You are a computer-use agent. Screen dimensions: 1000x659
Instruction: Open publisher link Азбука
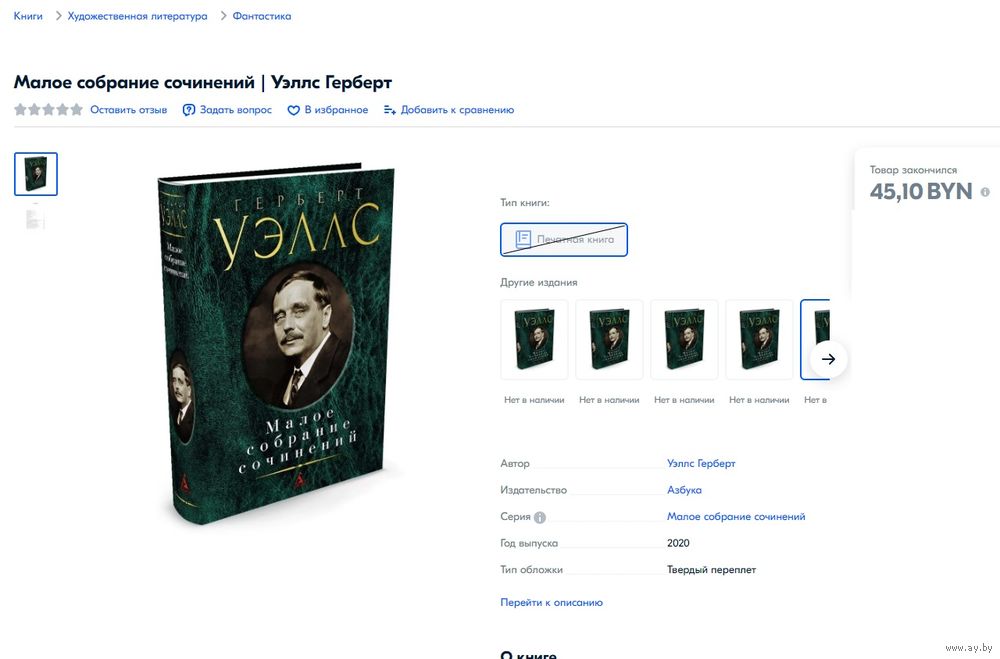[x=684, y=490]
